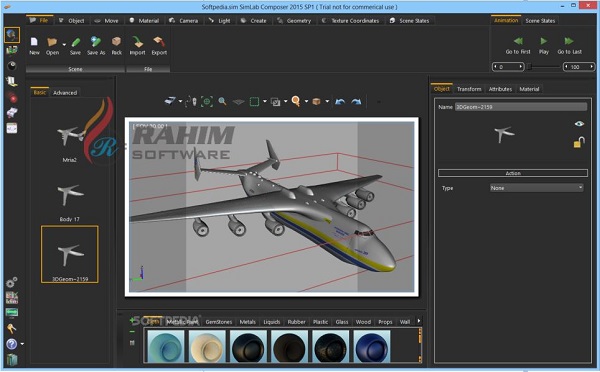Open dropdown arrow next to overlapping squares icon
Image resolution: width=600 pixels, height=372 pixels.
(x=285, y=101)
